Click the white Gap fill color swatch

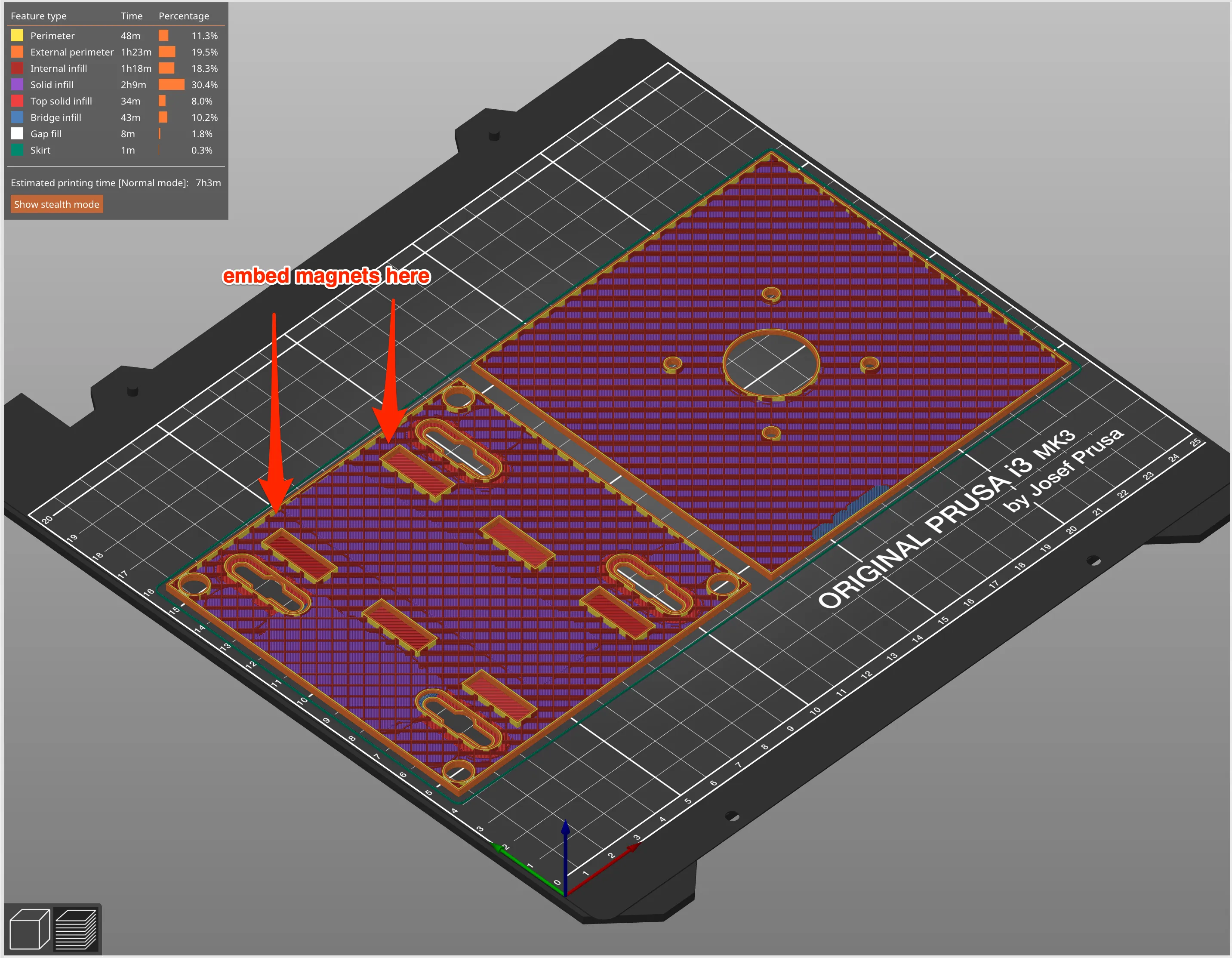(x=18, y=133)
